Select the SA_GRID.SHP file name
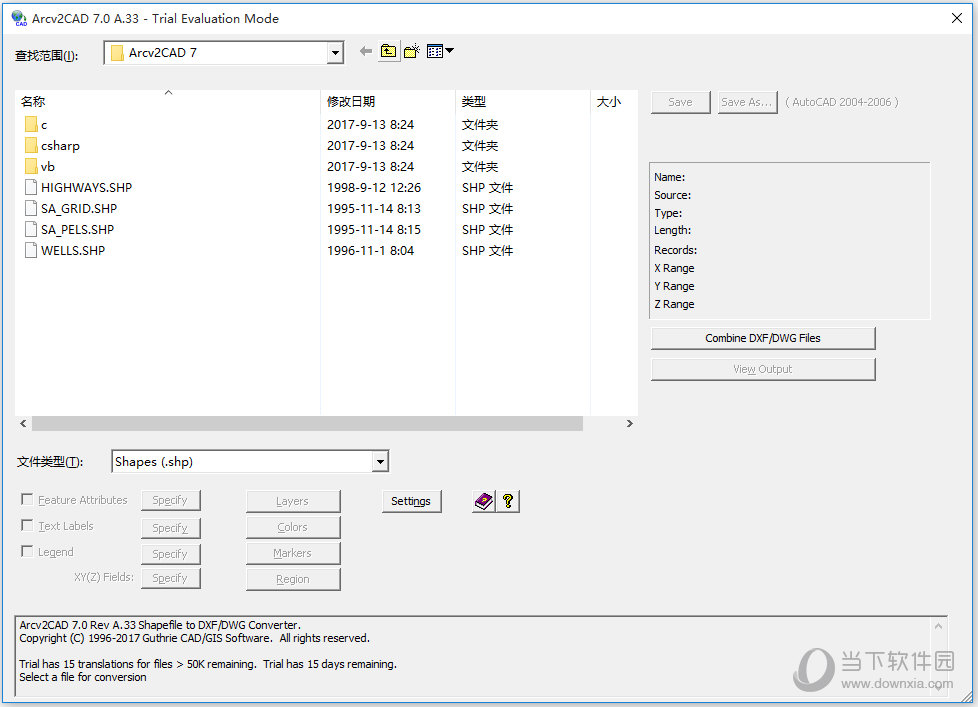Image resolution: width=978 pixels, height=707 pixels. coord(79,209)
